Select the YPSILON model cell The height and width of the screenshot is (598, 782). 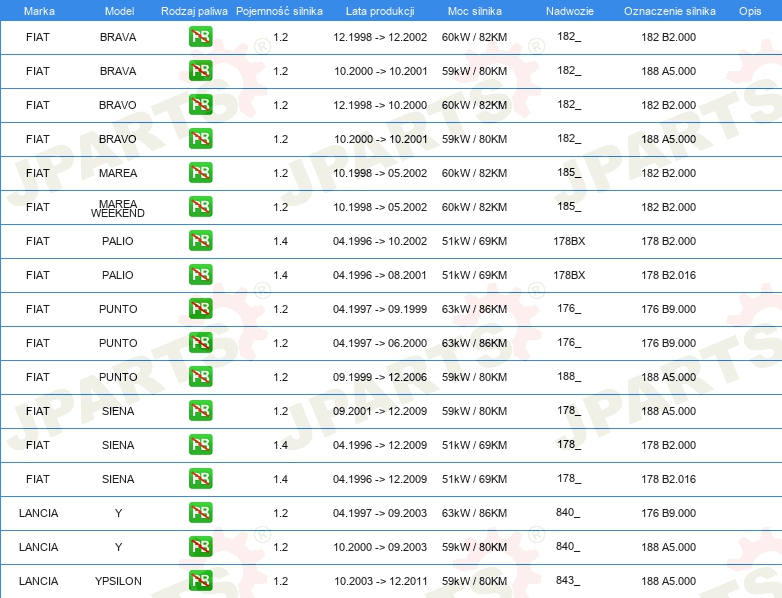[x=118, y=581]
